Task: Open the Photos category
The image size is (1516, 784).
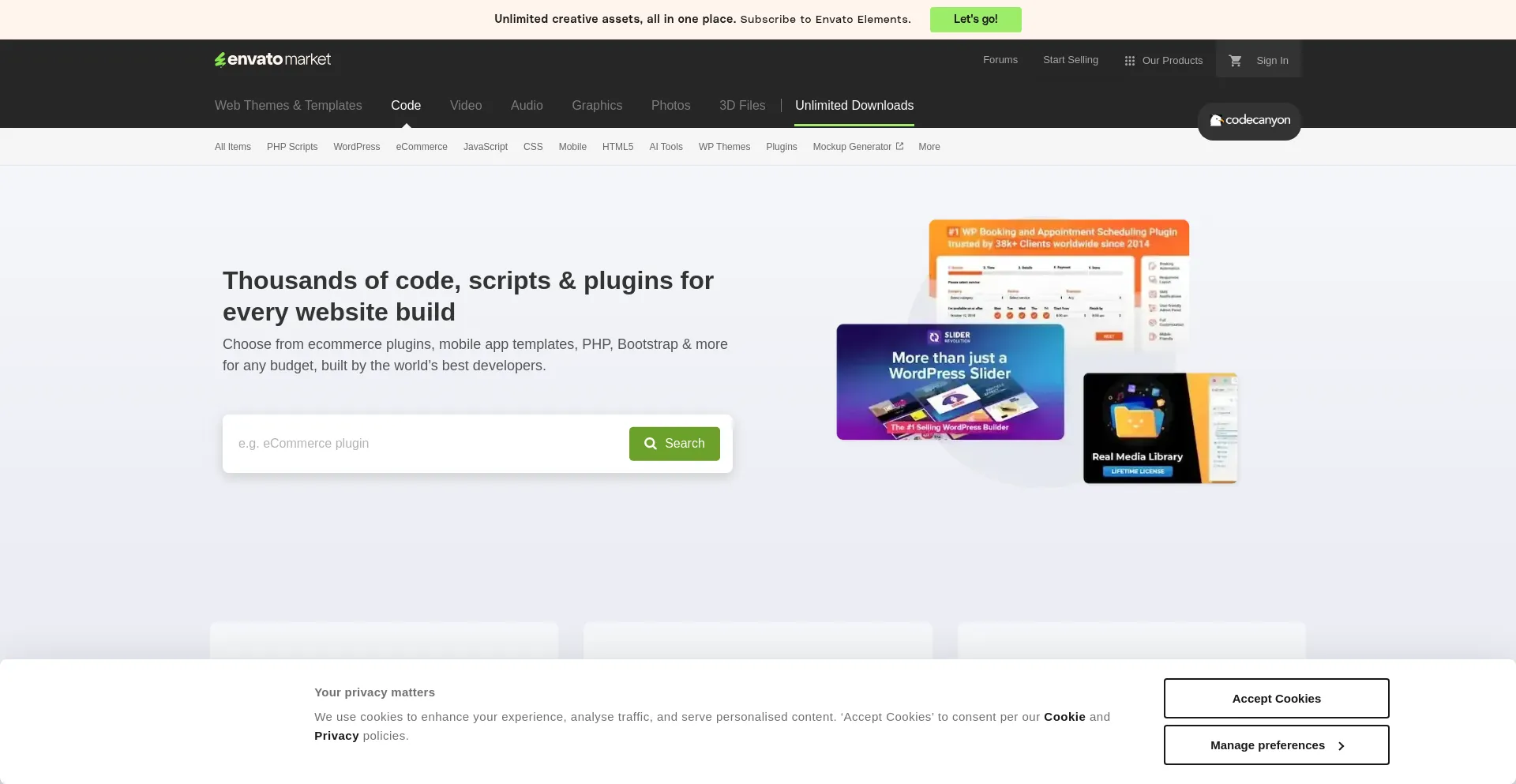Action: 671,105
